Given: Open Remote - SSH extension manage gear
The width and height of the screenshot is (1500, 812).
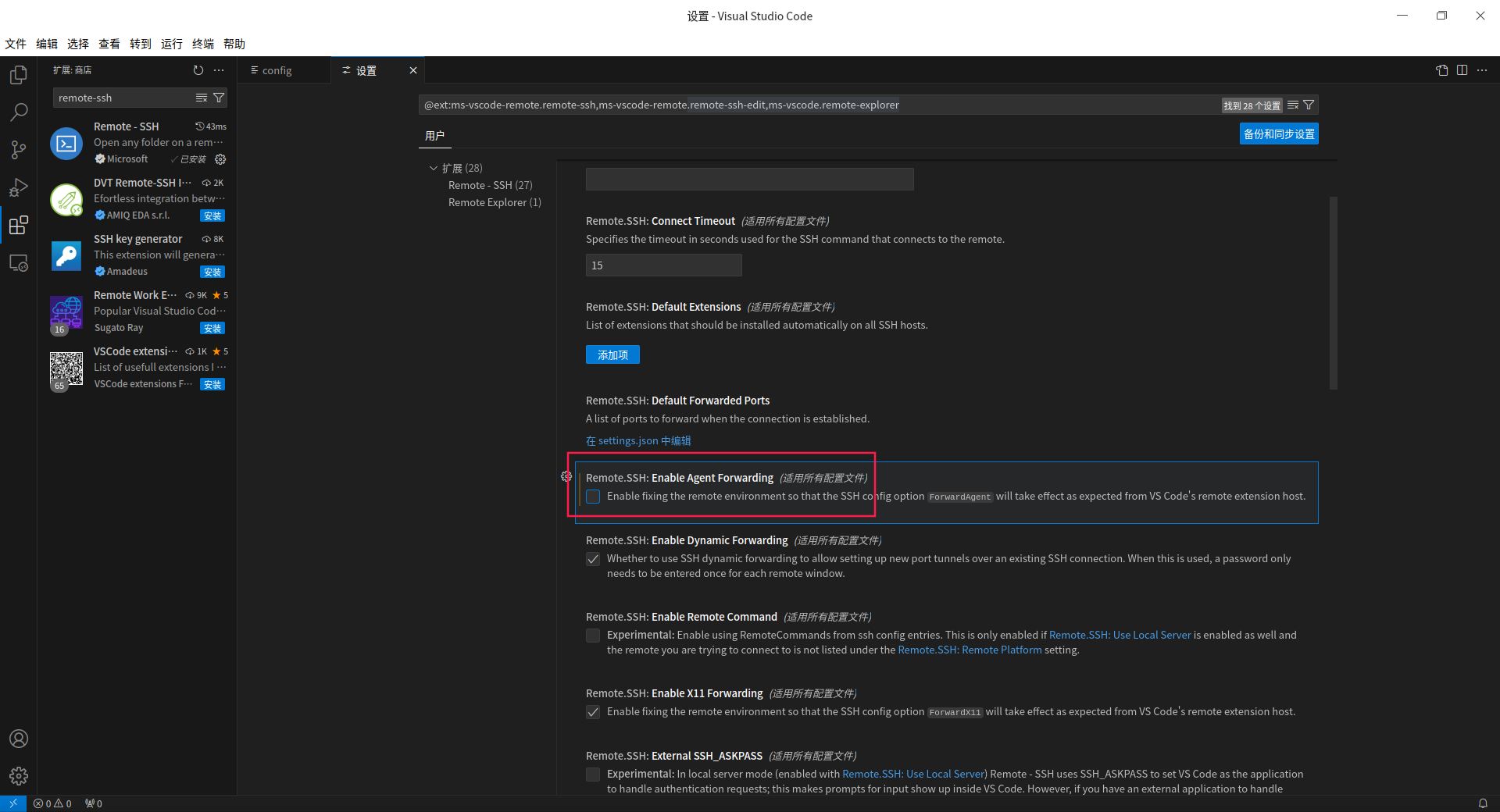Looking at the screenshot, I should coord(220,159).
